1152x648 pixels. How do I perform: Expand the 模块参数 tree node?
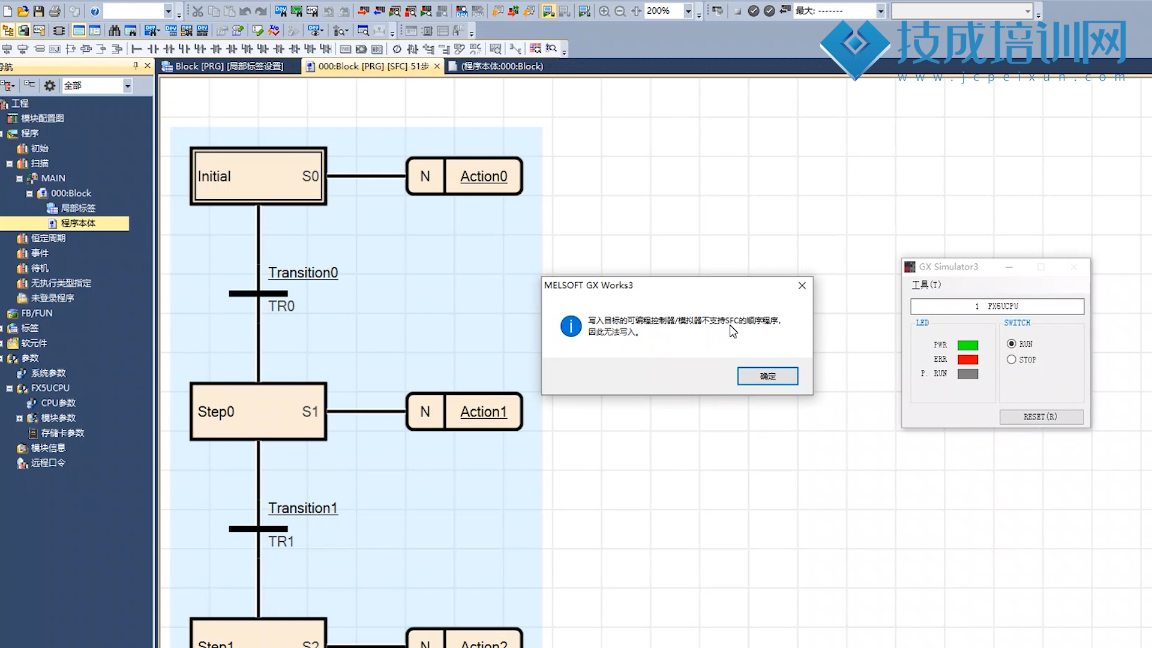[19, 418]
